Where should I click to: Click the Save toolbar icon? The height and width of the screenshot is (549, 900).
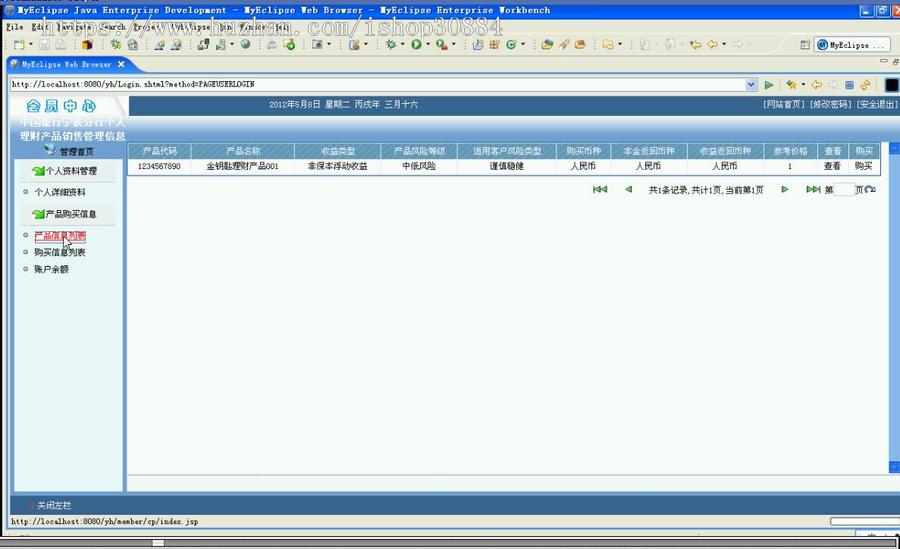coord(44,44)
